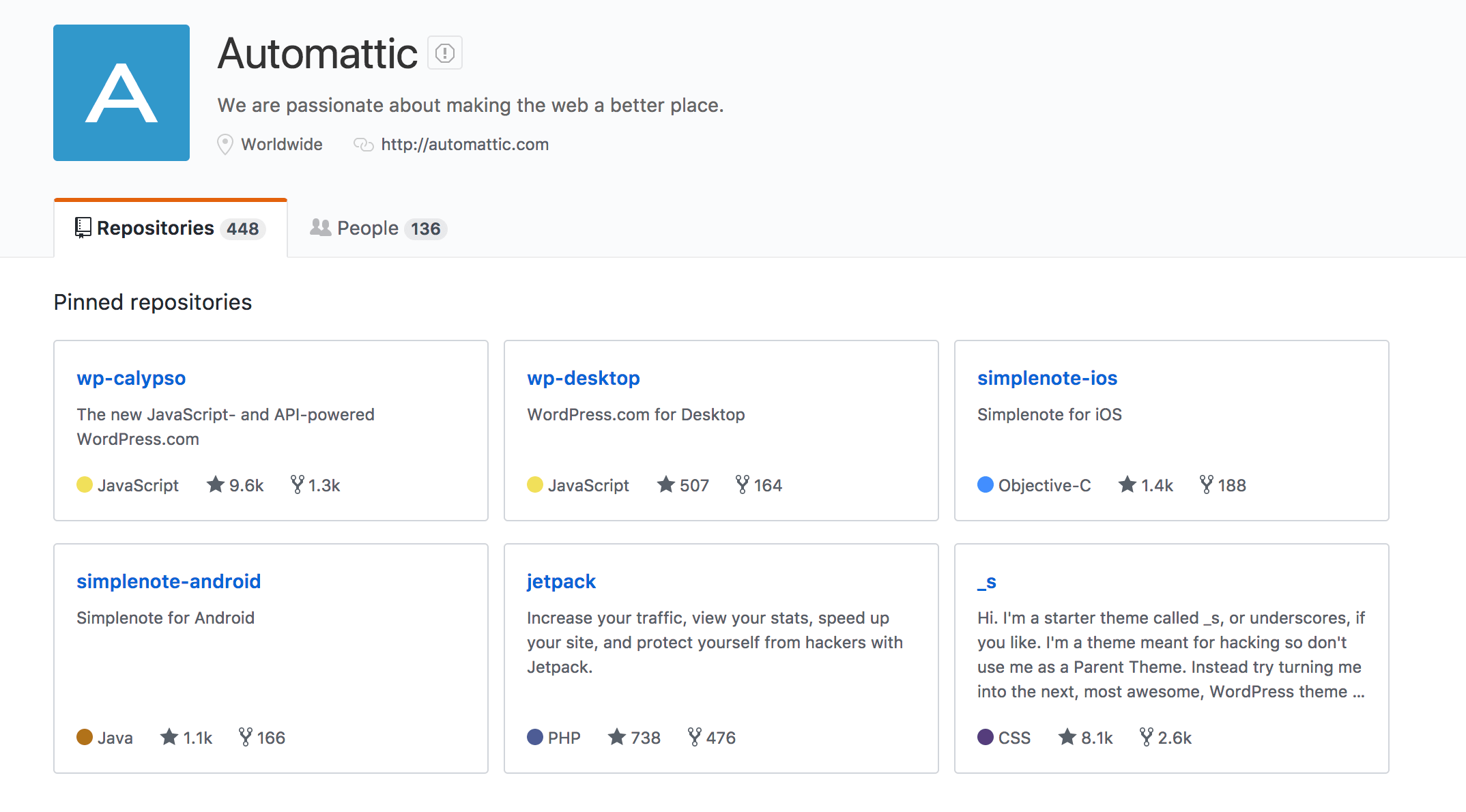This screenshot has height=812, width=1466.
Task: Click yellow JavaScript color dot on wp-desktop
Action: point(535,484)
